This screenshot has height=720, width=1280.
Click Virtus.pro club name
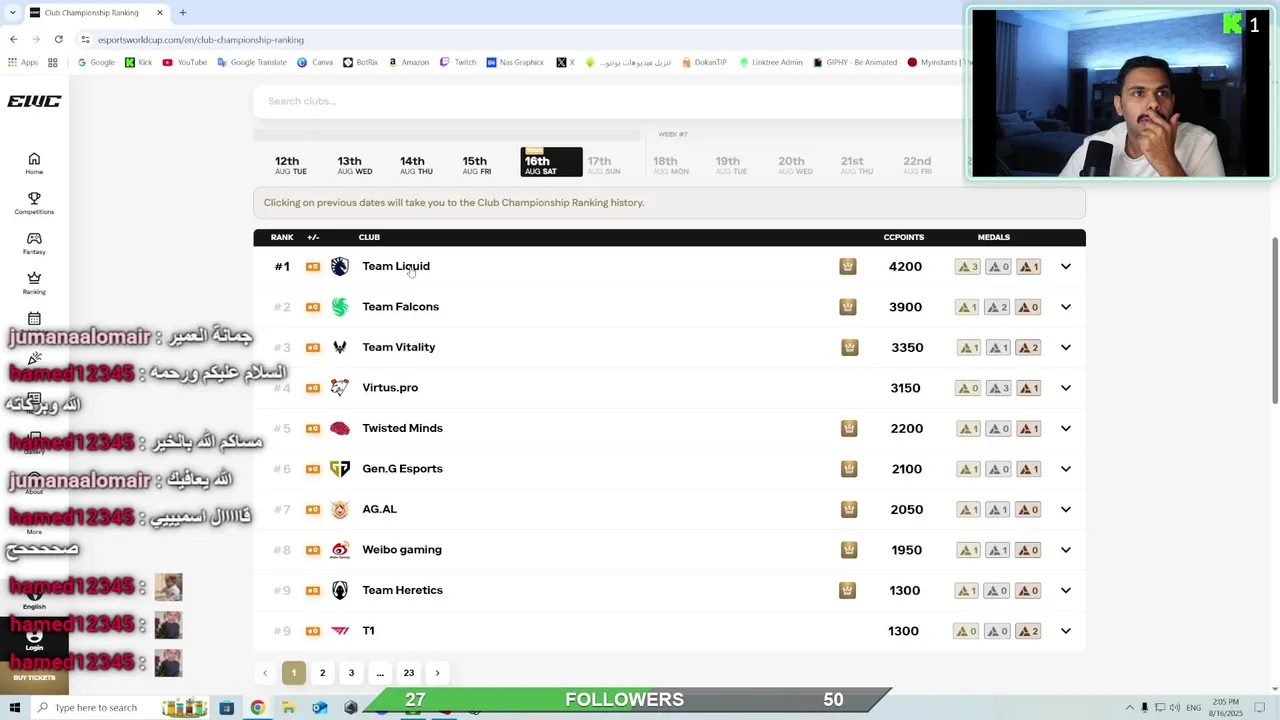[390, 388]
